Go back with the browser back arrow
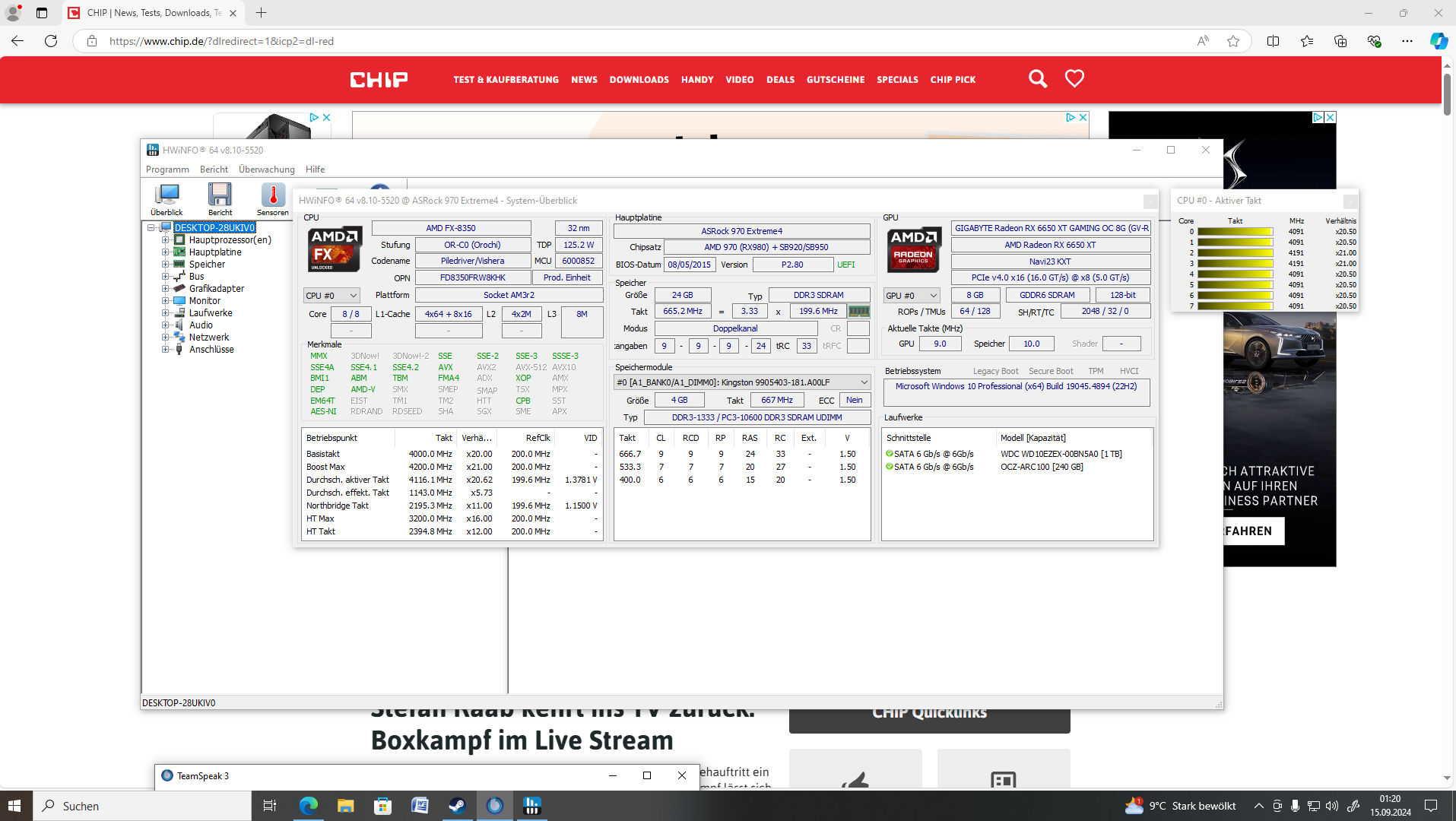 pyautogui.click(x=17, y=41)
